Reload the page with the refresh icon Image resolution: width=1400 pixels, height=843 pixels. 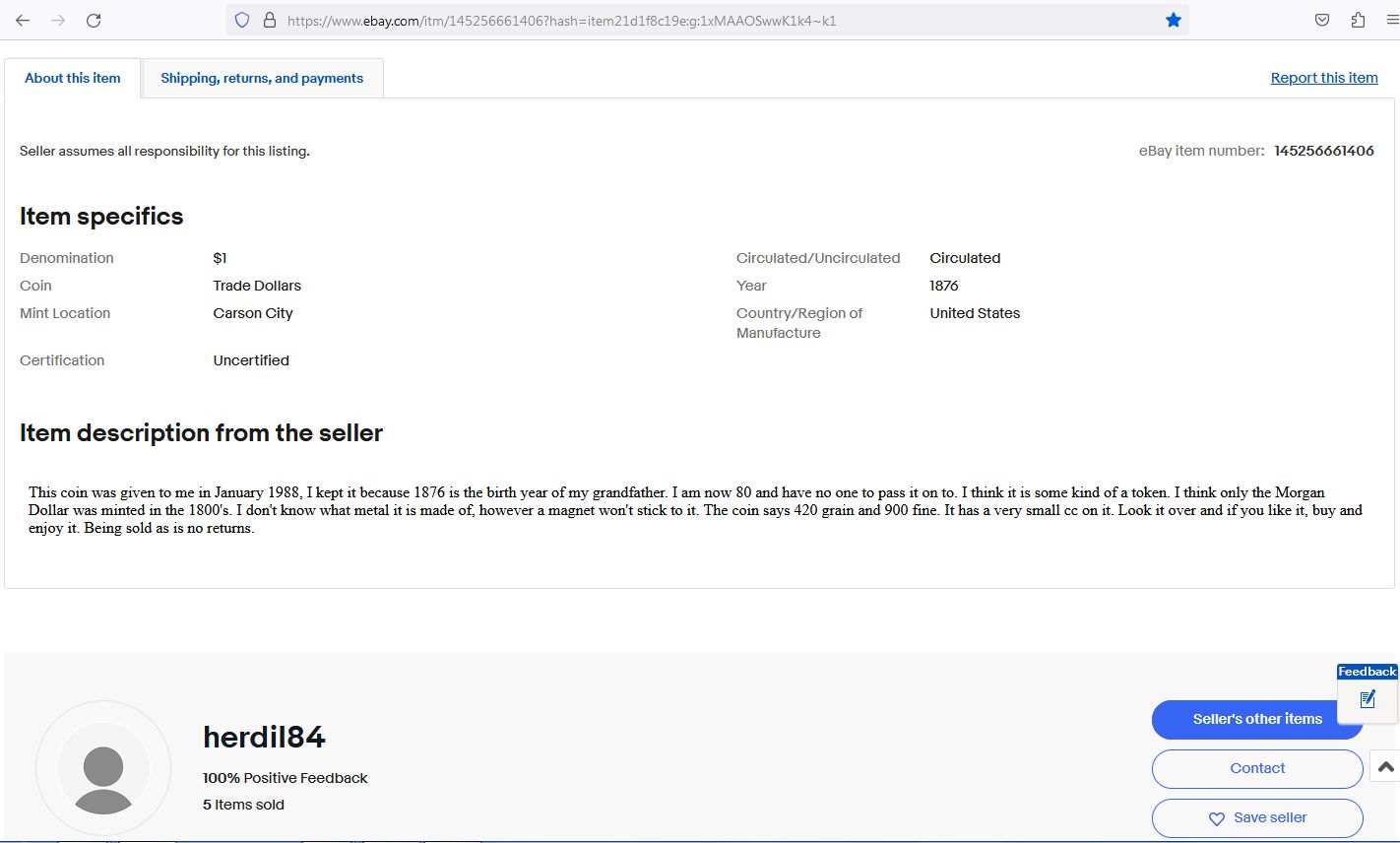click(94, 20)
